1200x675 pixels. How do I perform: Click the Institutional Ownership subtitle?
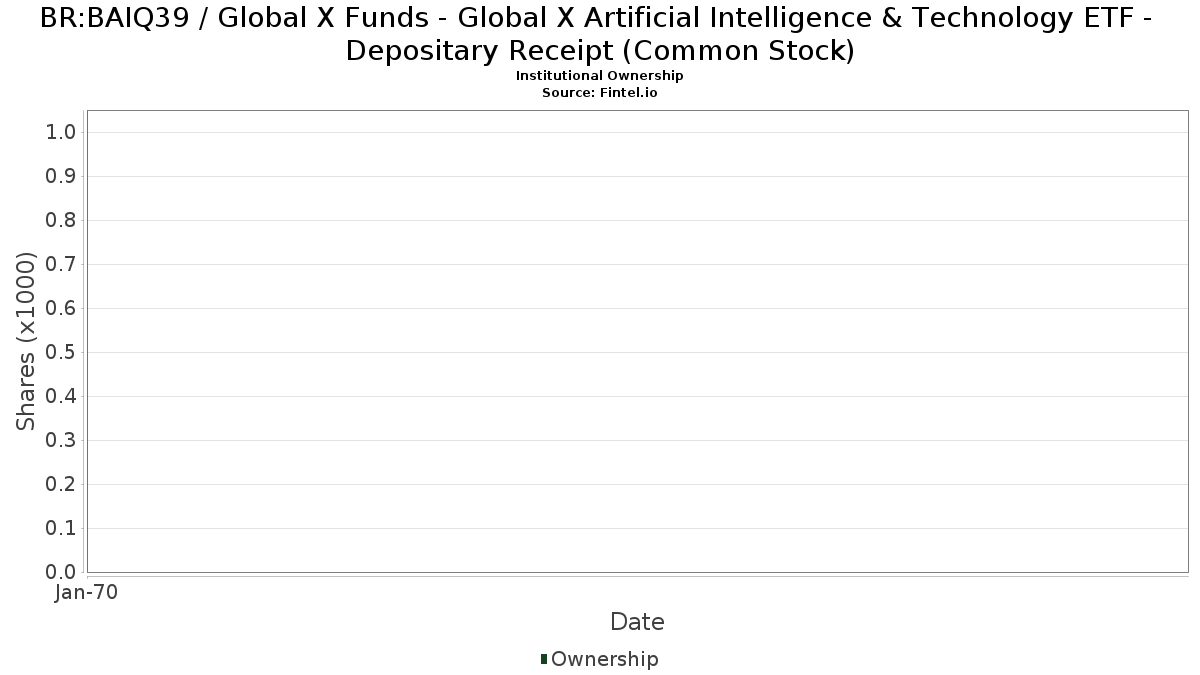click(x=600, y=76)
